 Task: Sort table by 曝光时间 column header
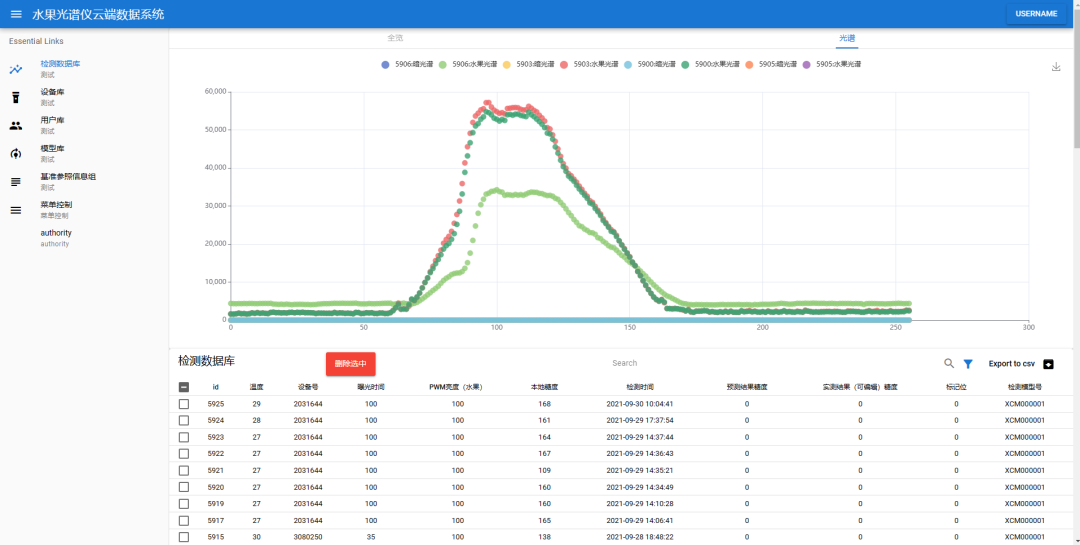coord(371,387)
